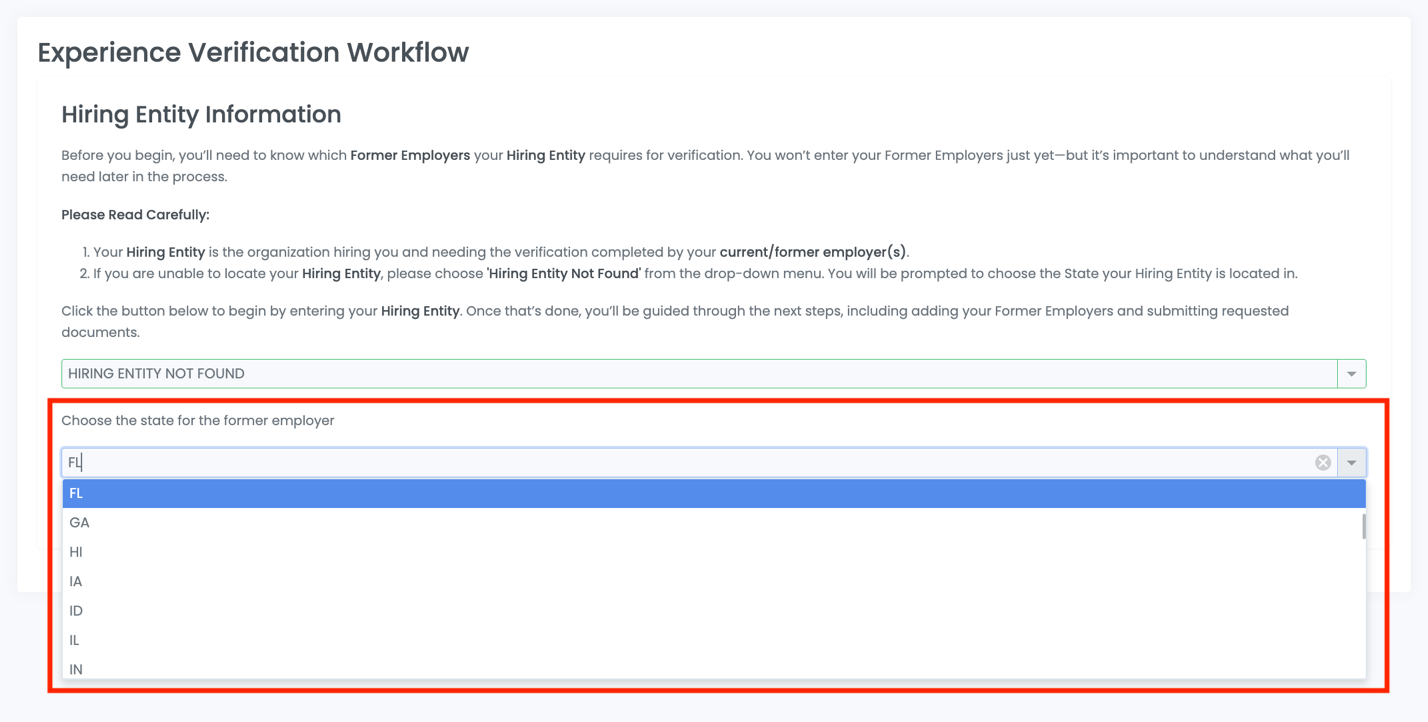
Task: Click the bold 'current/former employer(s)' text
Action: click(x=812, y=252)
